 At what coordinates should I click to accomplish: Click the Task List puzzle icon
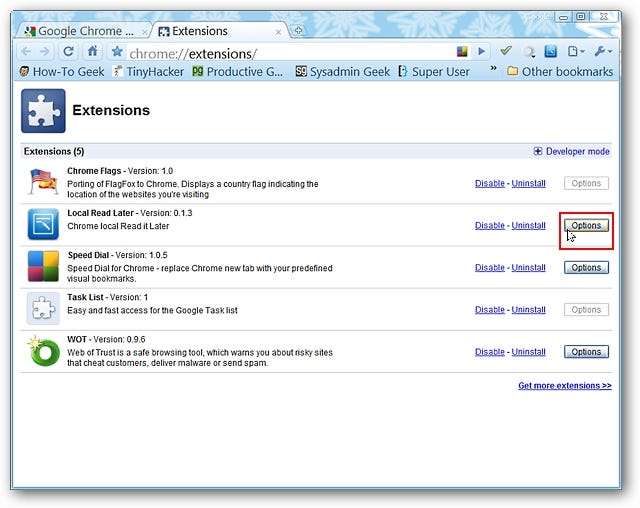click(43, 308)
